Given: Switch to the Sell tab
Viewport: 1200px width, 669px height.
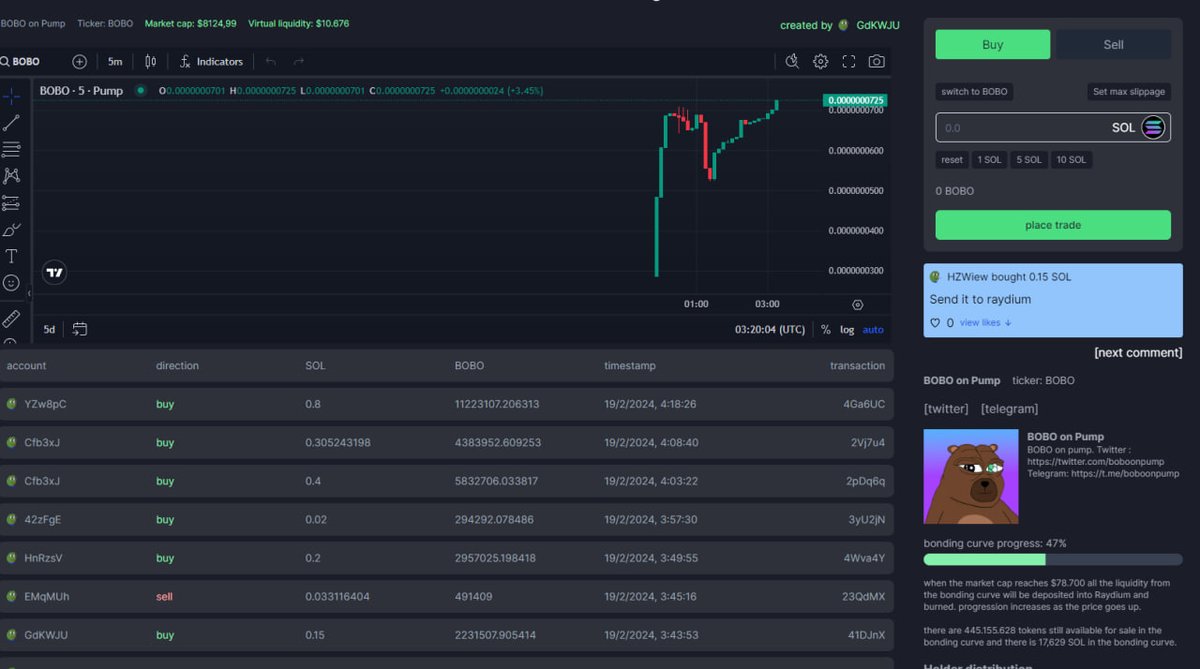Looking at the screenshot, I should click(1113, 44).
